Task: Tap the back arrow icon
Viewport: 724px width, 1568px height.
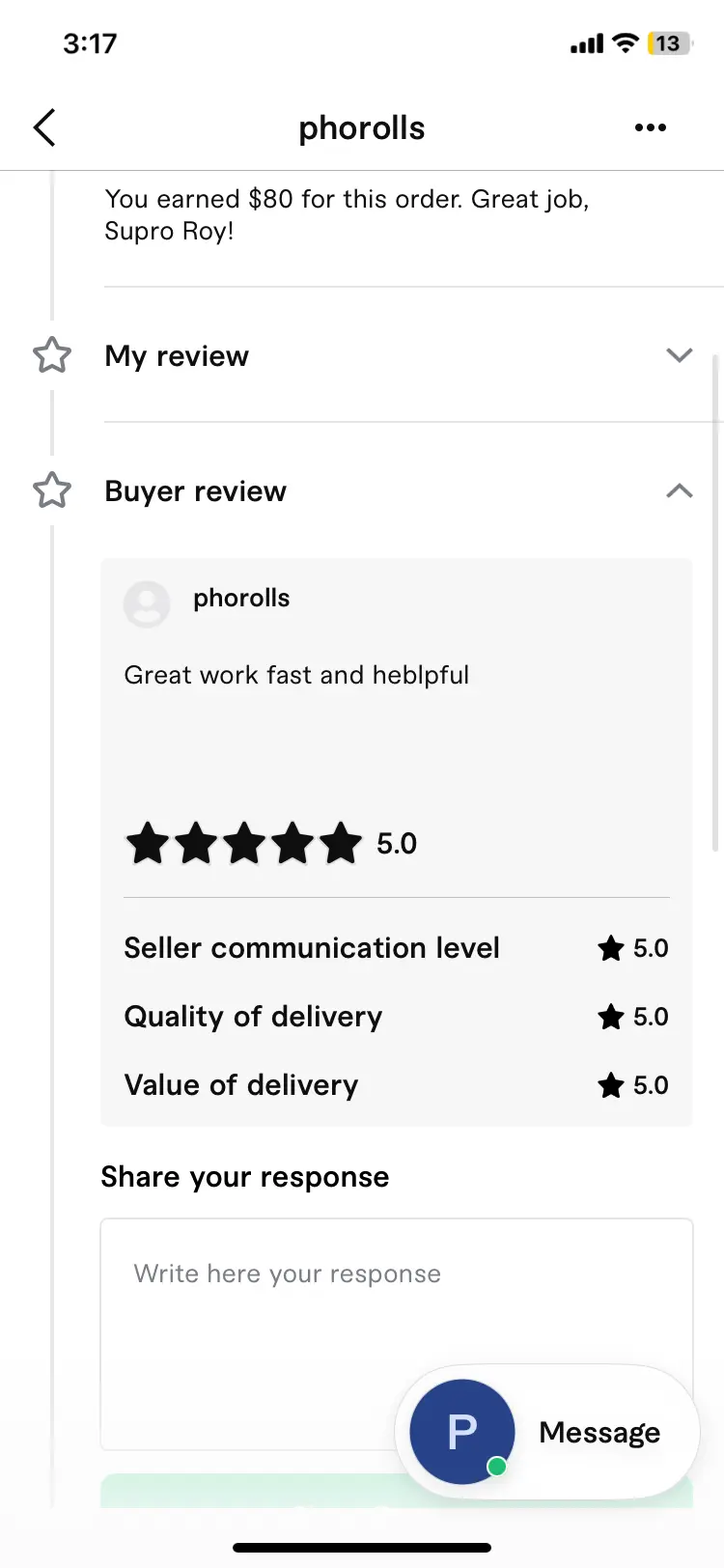Action: click(44, 127)
